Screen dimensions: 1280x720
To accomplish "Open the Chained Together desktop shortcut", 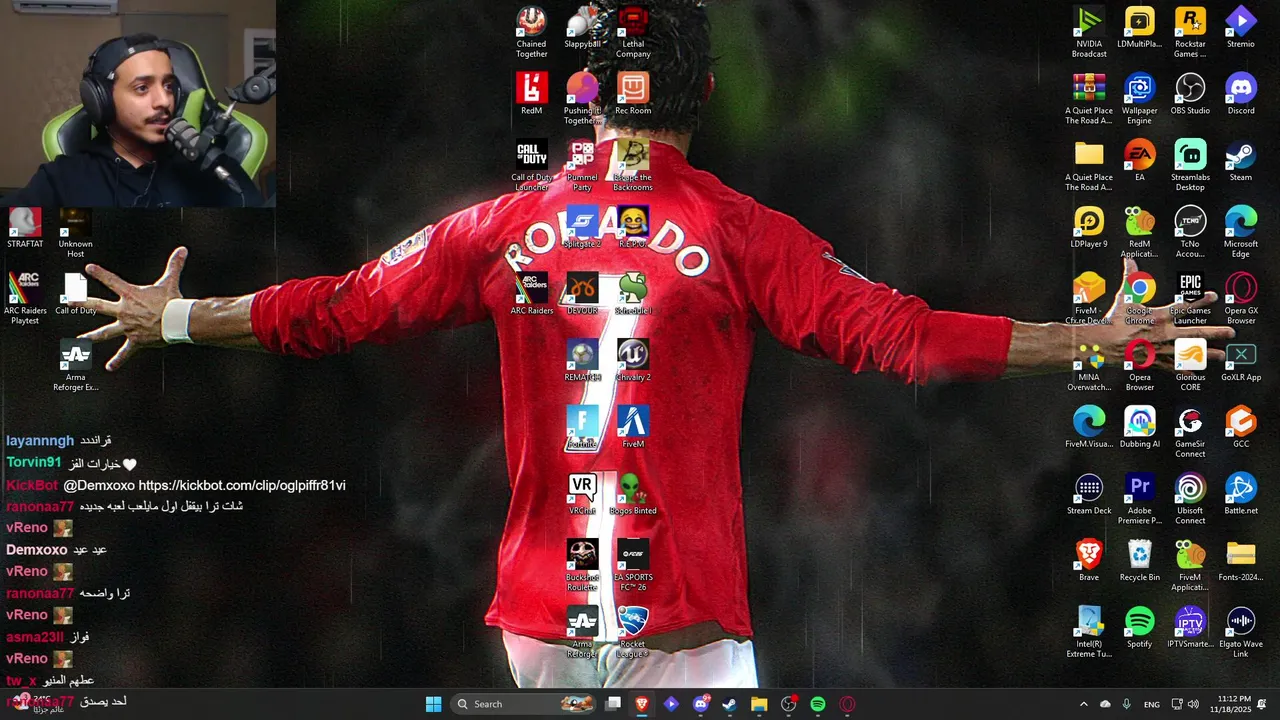I will [x=531, y=32].
